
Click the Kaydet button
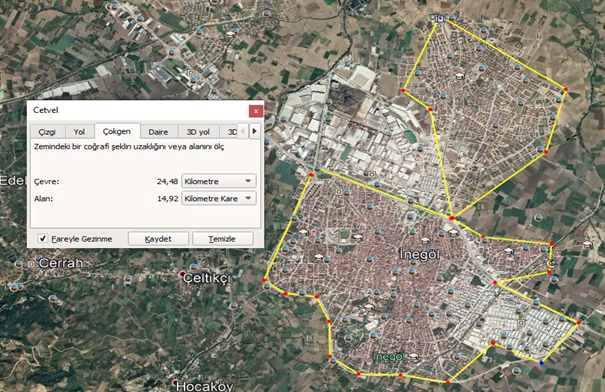158,239
